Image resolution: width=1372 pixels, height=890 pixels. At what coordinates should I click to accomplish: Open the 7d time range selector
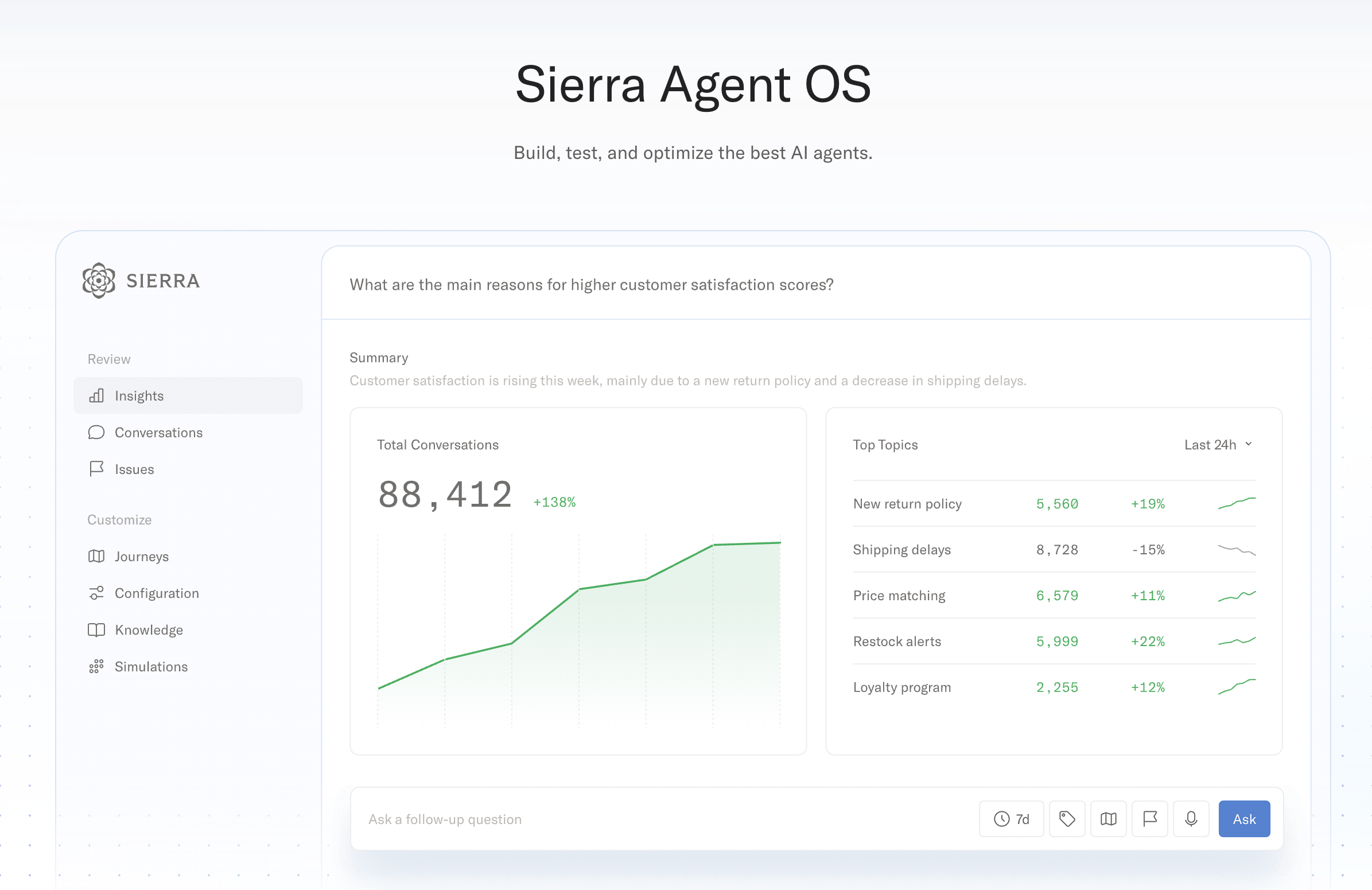pyautogui.click(x=1011, y=818)
